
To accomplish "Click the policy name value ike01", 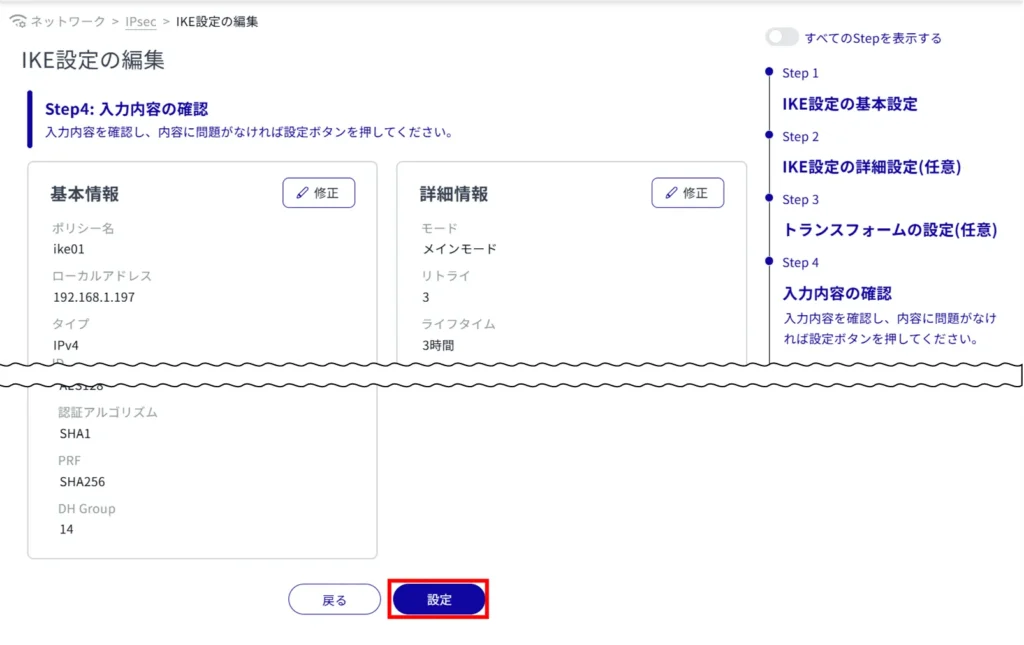I will pos(68,249).
